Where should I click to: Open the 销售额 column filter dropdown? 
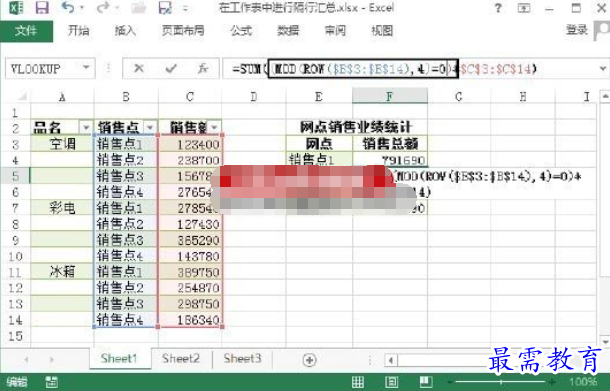[x=215, y=127]
